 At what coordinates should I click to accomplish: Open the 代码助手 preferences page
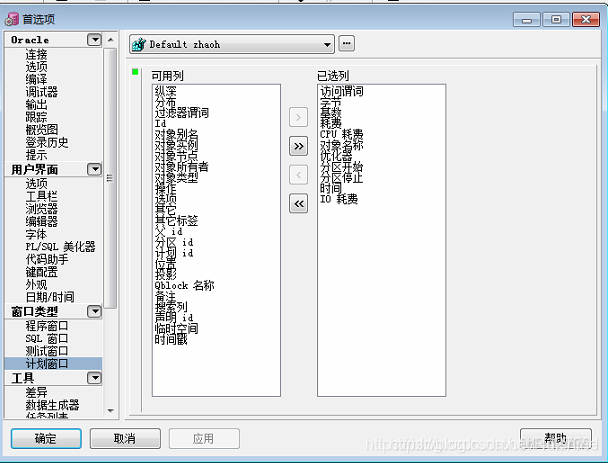point(47,259)
